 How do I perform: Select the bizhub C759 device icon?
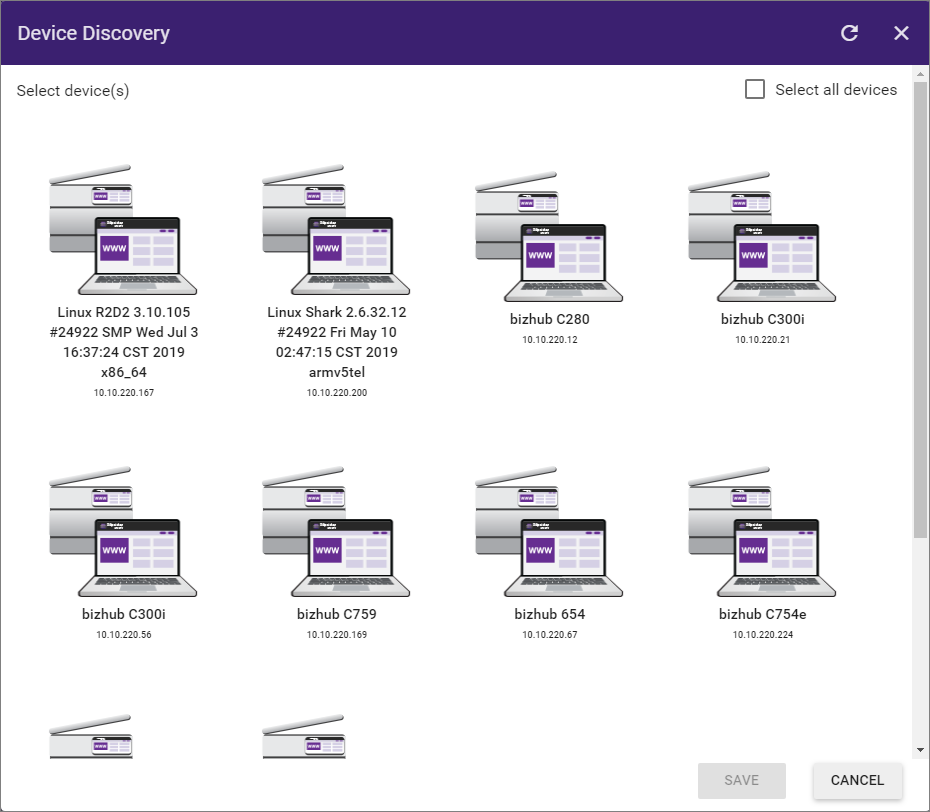pyautogui.click(x=336, y=531)
